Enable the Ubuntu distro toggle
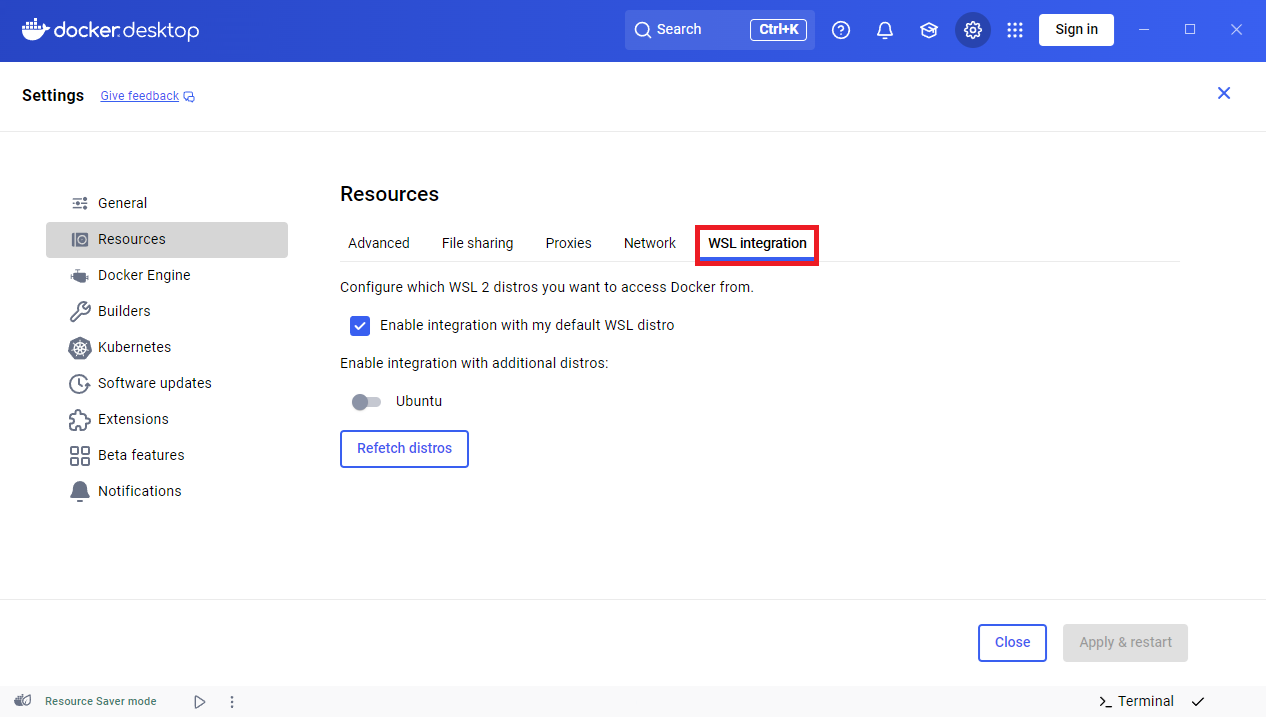1266x717 pixels. click(366, 401)
